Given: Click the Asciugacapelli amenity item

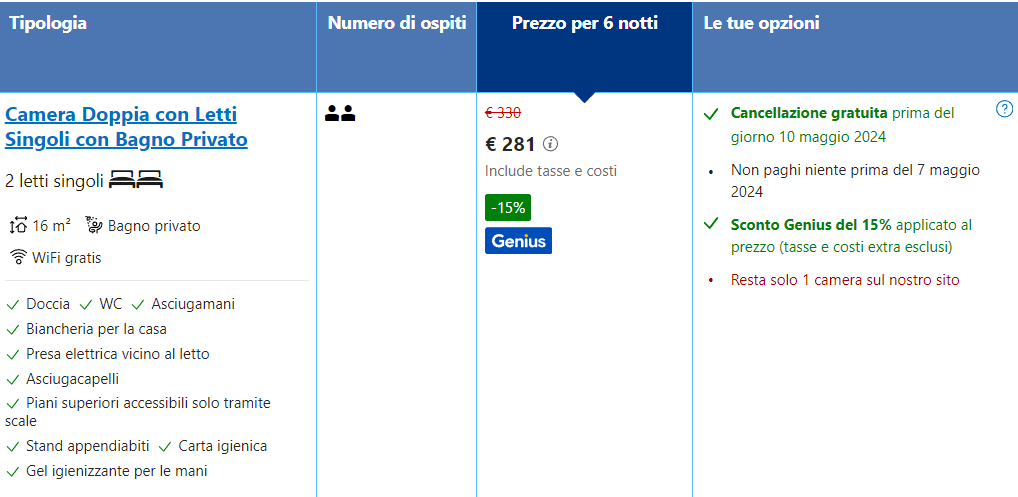Looking at the screenshot, I should 72,379.
